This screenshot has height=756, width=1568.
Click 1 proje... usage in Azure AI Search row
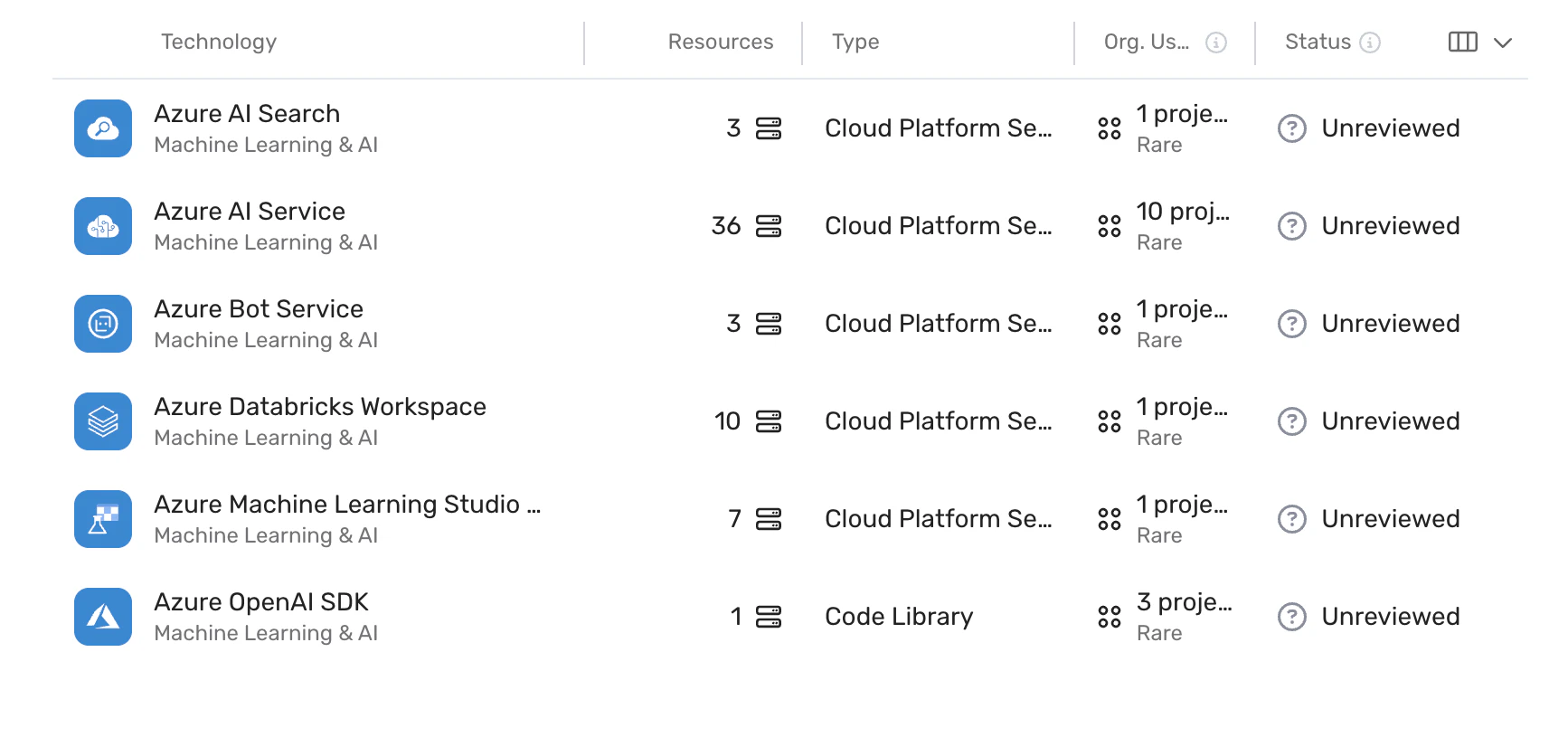(x=1182, y=114)
